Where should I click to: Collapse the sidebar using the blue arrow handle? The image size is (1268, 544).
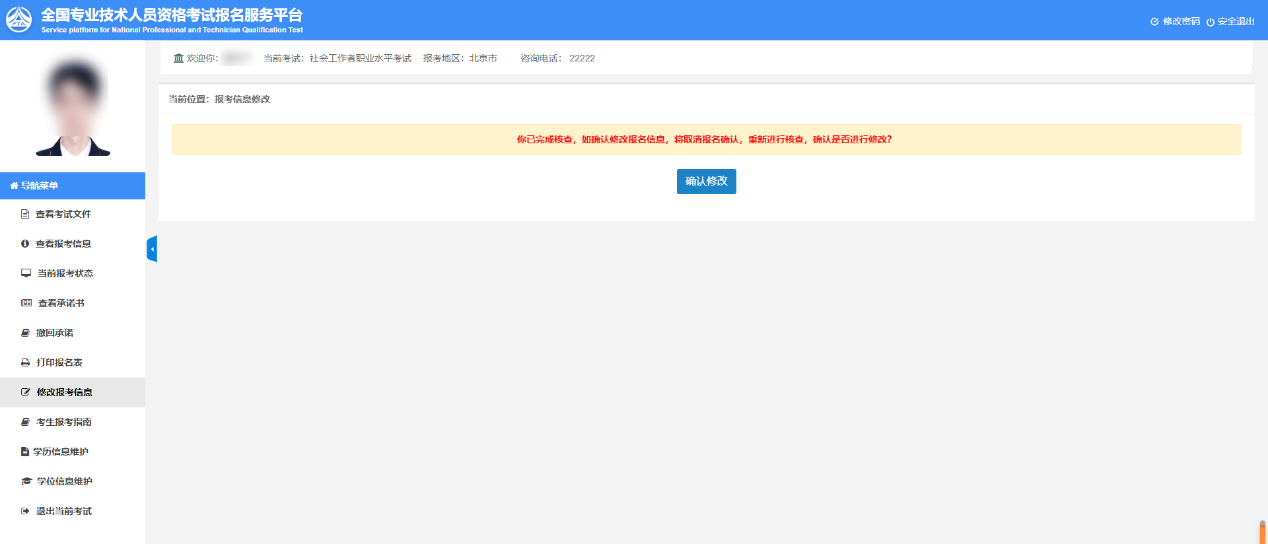coord(151,249)
